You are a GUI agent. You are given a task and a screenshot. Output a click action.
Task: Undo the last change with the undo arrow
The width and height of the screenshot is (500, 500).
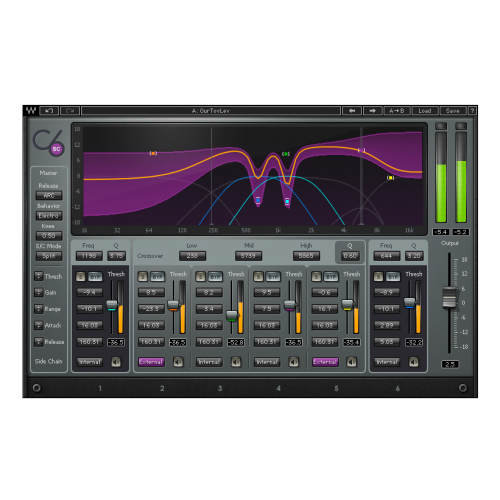pos(49,111)
